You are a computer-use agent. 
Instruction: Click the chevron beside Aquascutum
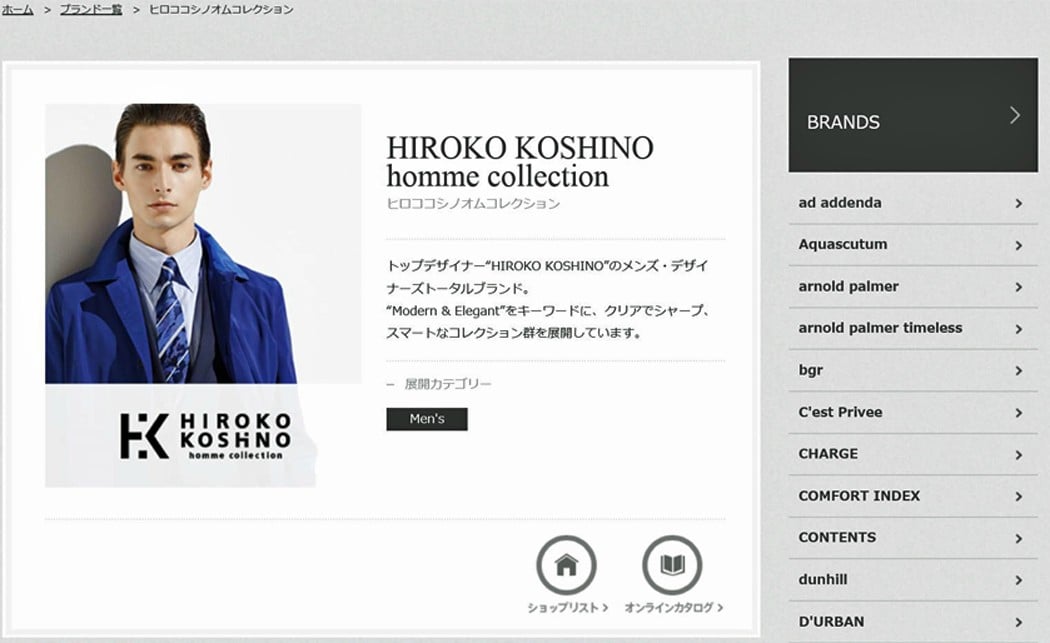coord(1019,246)
